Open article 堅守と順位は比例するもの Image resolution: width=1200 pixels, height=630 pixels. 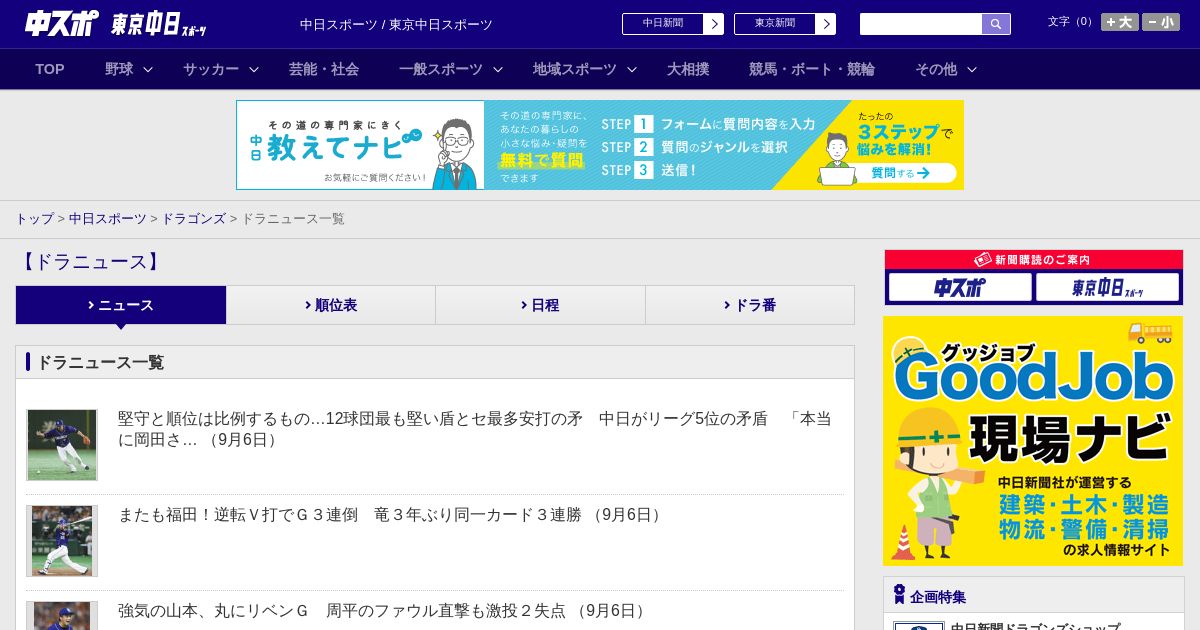(475, 429)
